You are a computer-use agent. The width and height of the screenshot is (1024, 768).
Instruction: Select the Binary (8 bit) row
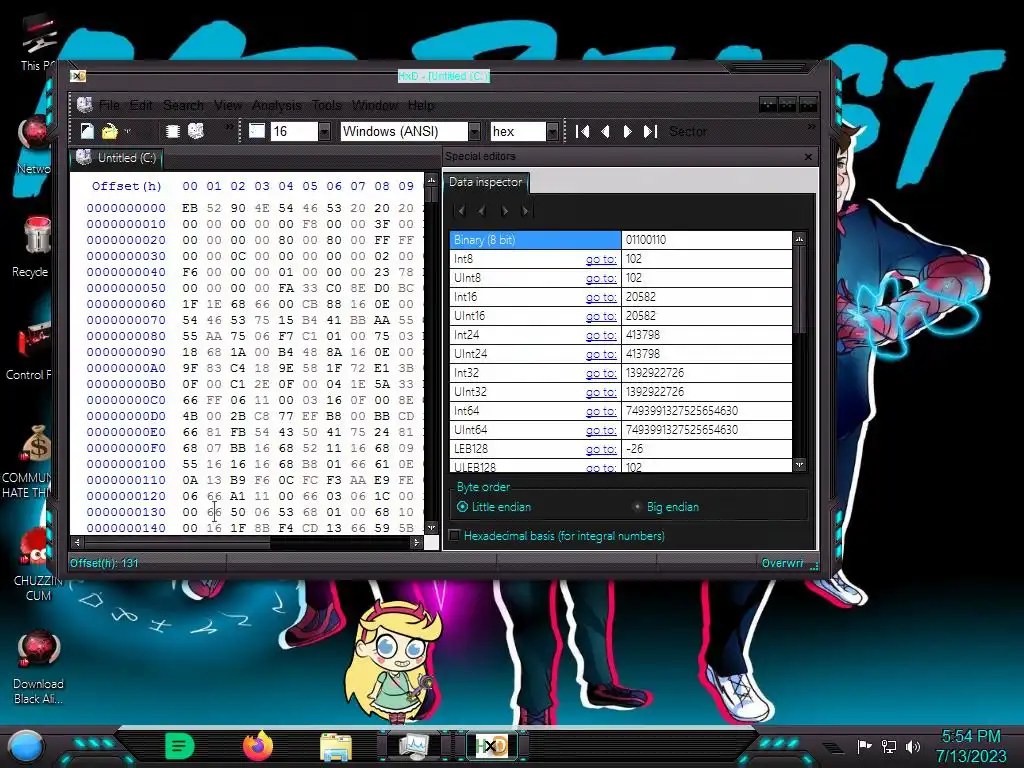click(621, 240)
